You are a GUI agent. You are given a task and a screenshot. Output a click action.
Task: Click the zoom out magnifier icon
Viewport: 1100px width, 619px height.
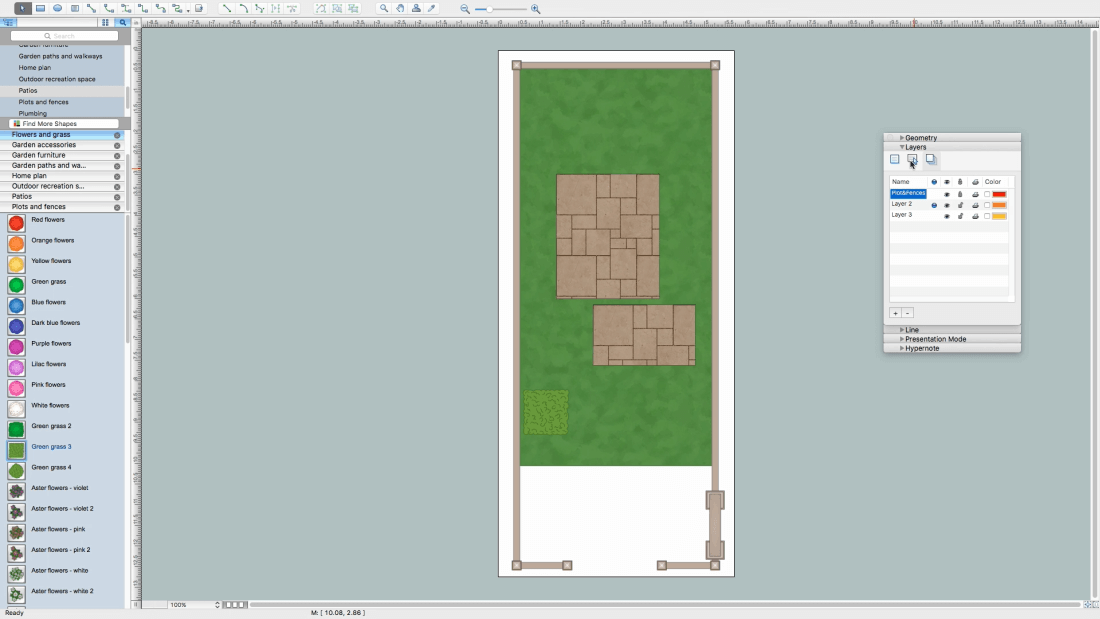click(465, 9)
